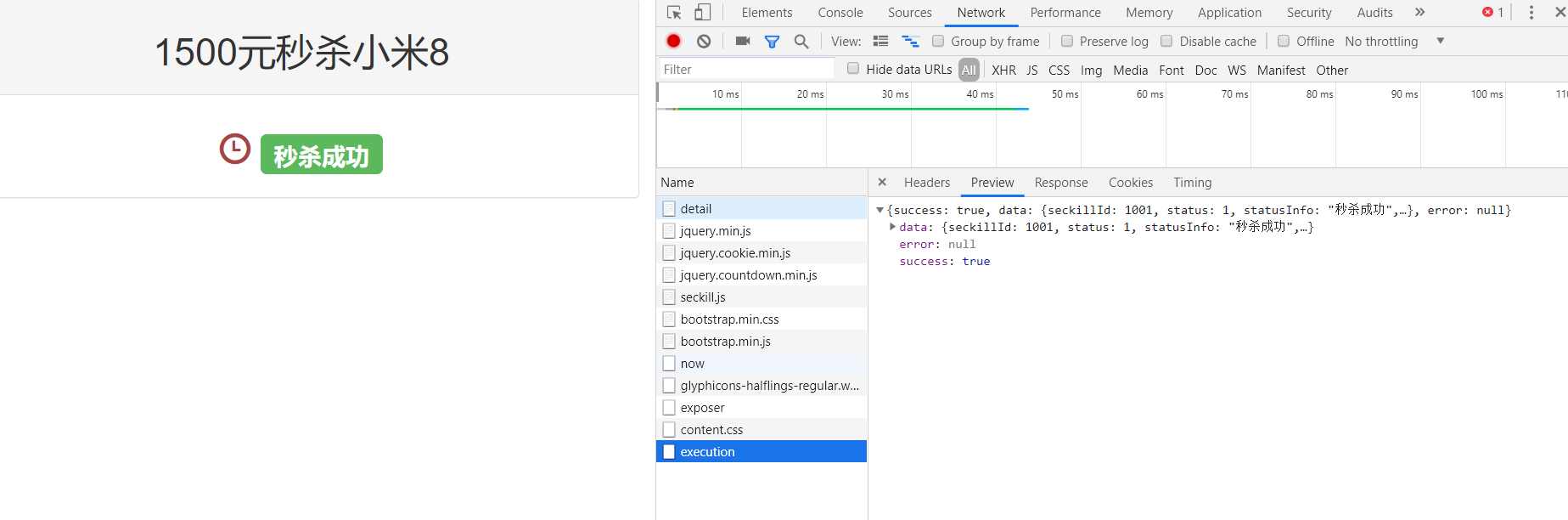
Task: Filter requests by XHR type
Action: pos(1003,70)
